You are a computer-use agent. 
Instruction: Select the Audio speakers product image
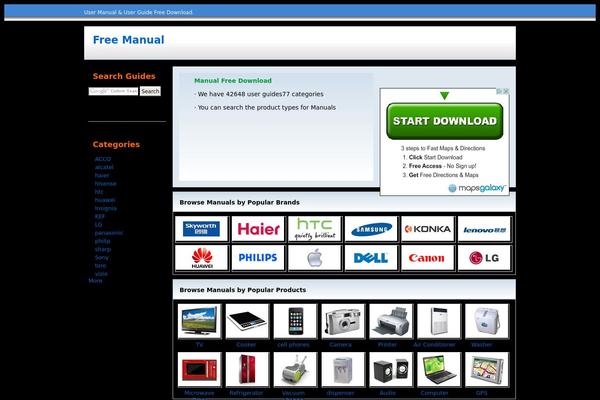point(391,369)
